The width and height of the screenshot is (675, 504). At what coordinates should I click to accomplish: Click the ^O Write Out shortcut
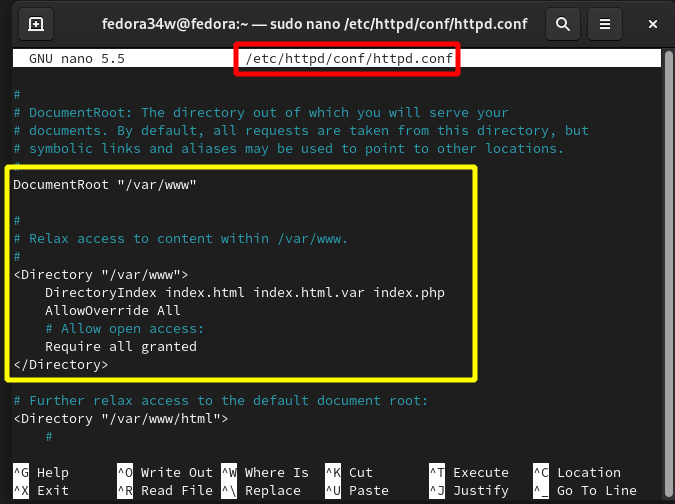pyautogui.click(x=164, y=473)
